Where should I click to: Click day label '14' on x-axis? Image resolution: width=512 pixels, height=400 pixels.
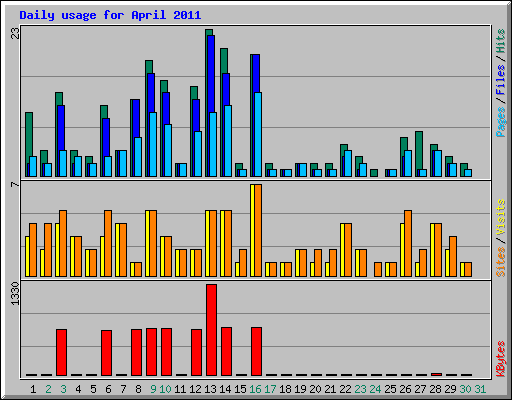pos(225,389)
